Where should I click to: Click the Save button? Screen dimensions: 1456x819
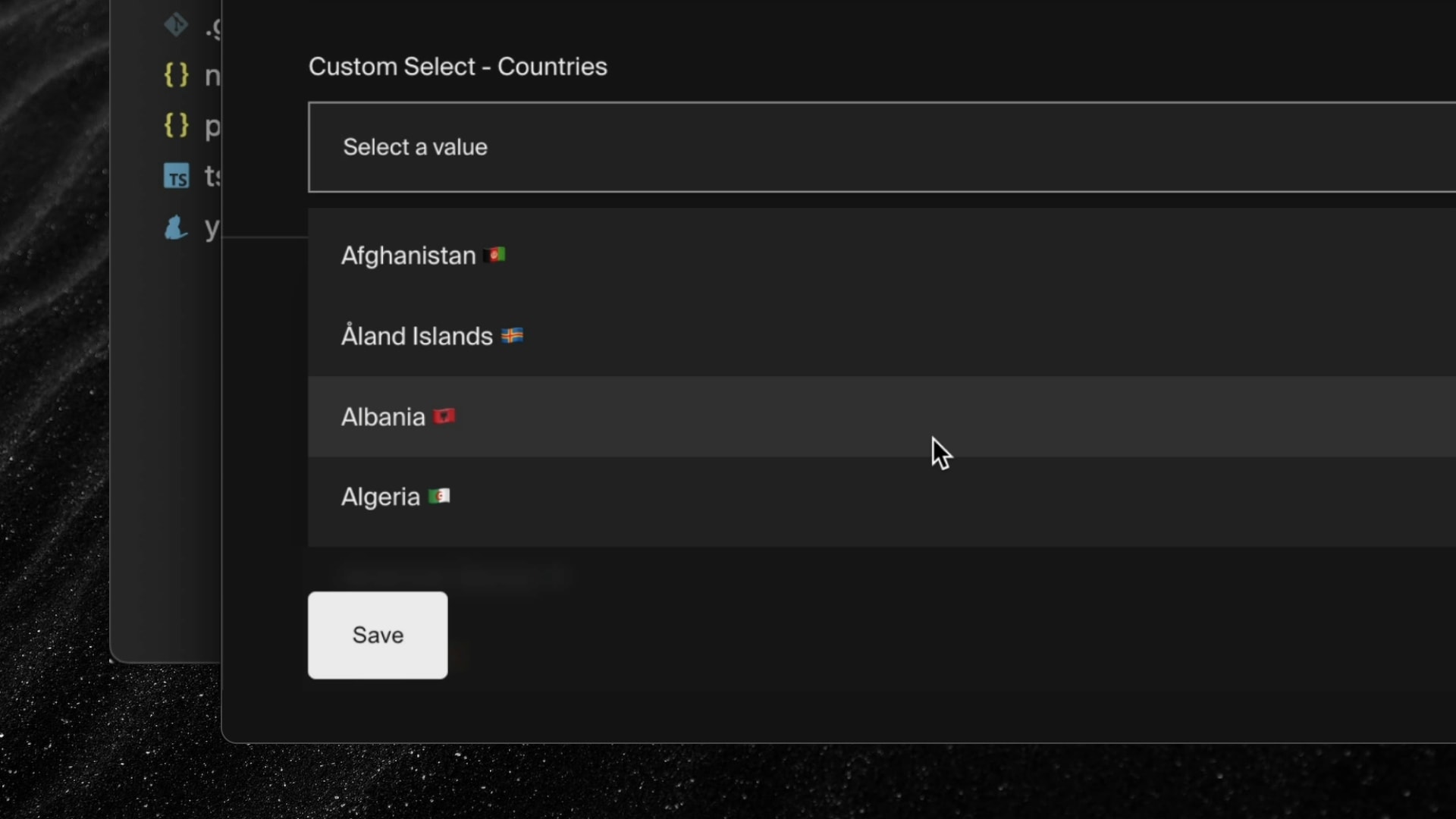pos(378,635)
